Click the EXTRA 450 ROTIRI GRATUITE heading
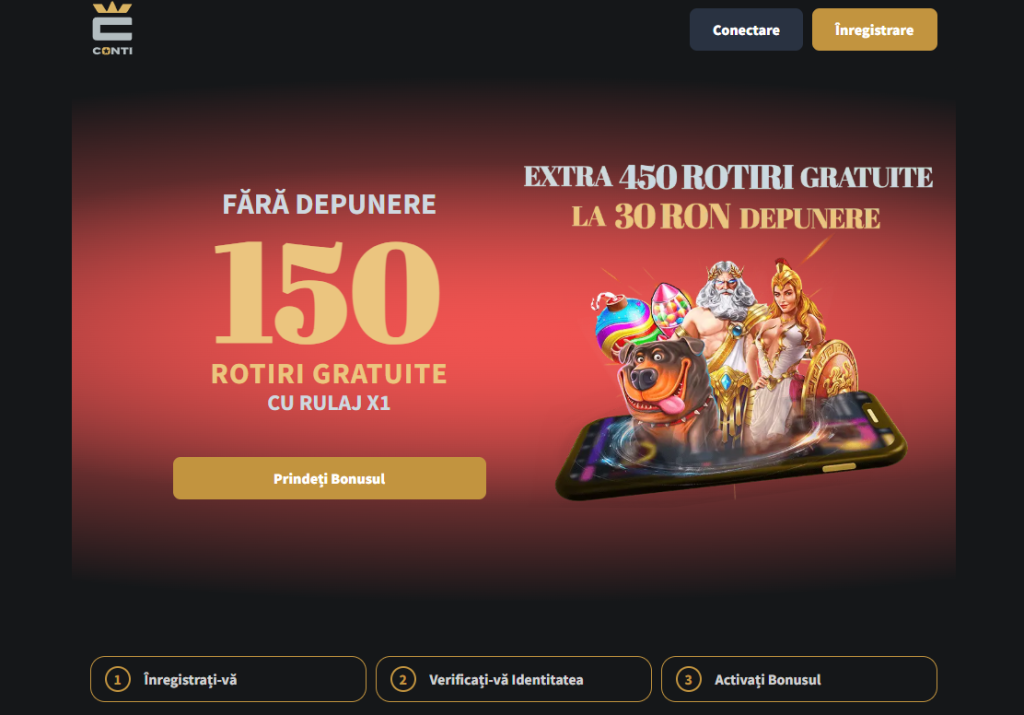1024x715 pixels. click(x=728, y=177)
